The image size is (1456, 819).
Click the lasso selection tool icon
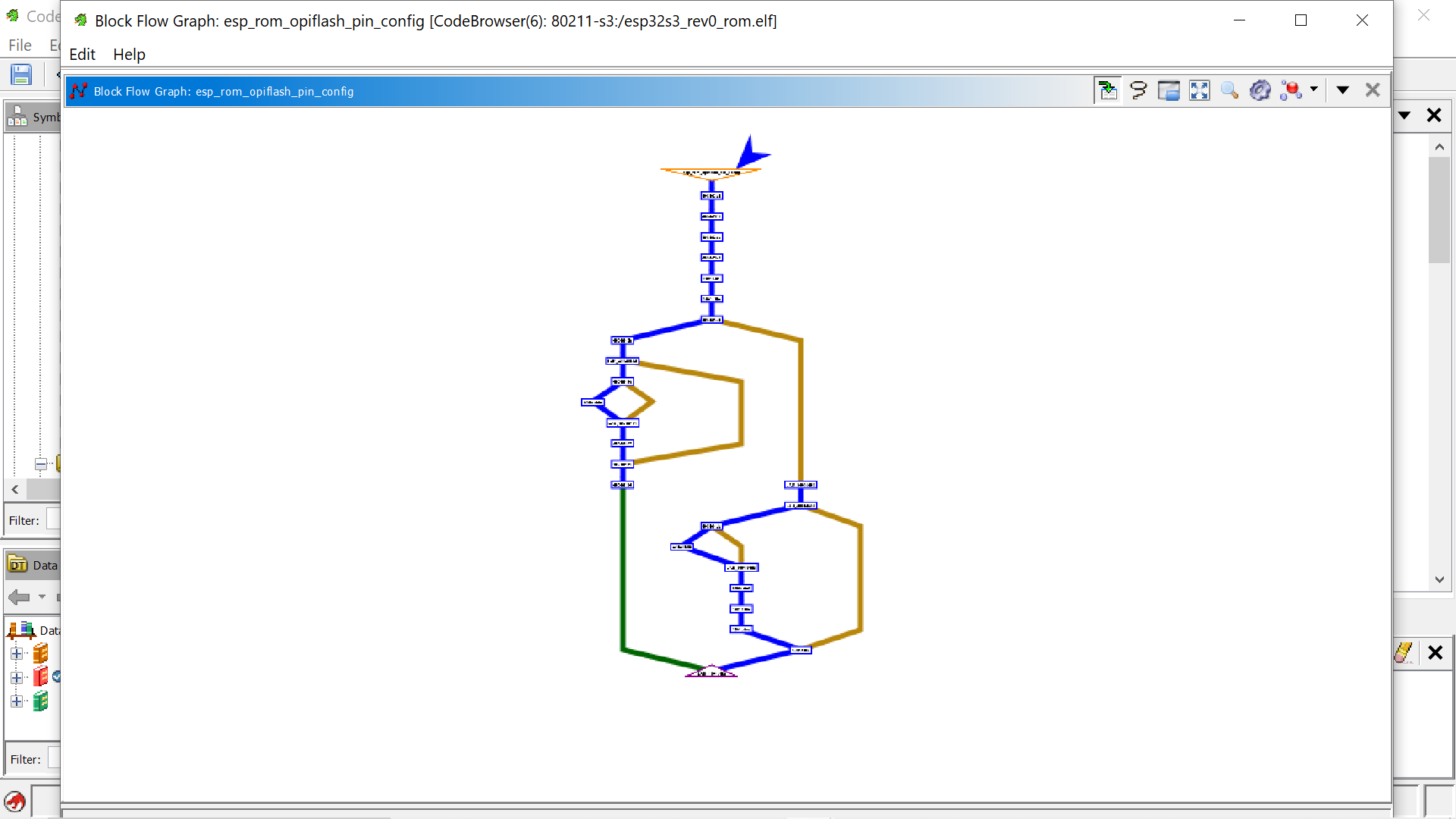[1138, 91]
